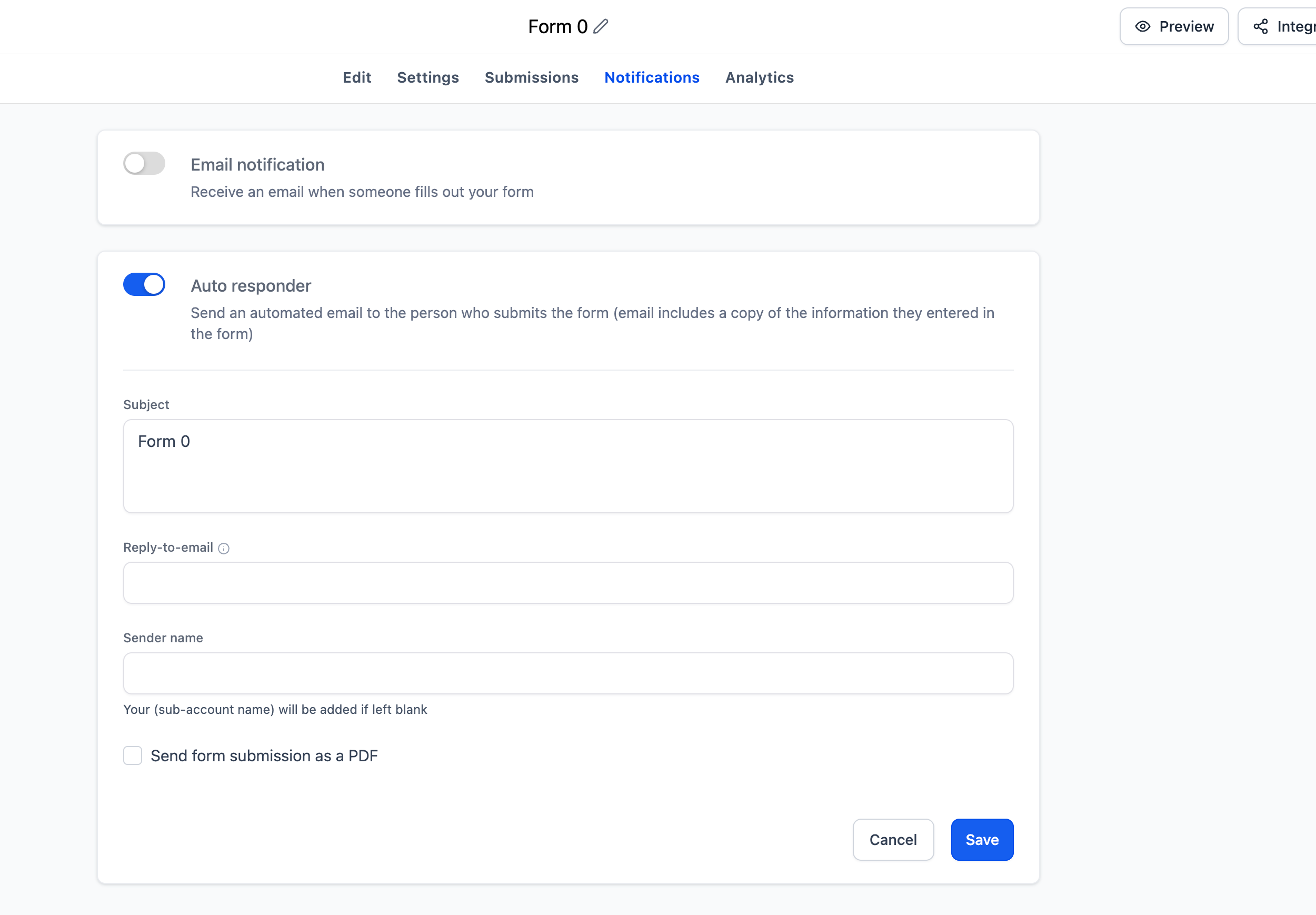Open the Analytics tab
The image size is (1316, 915).
click(x=760, y=77)
